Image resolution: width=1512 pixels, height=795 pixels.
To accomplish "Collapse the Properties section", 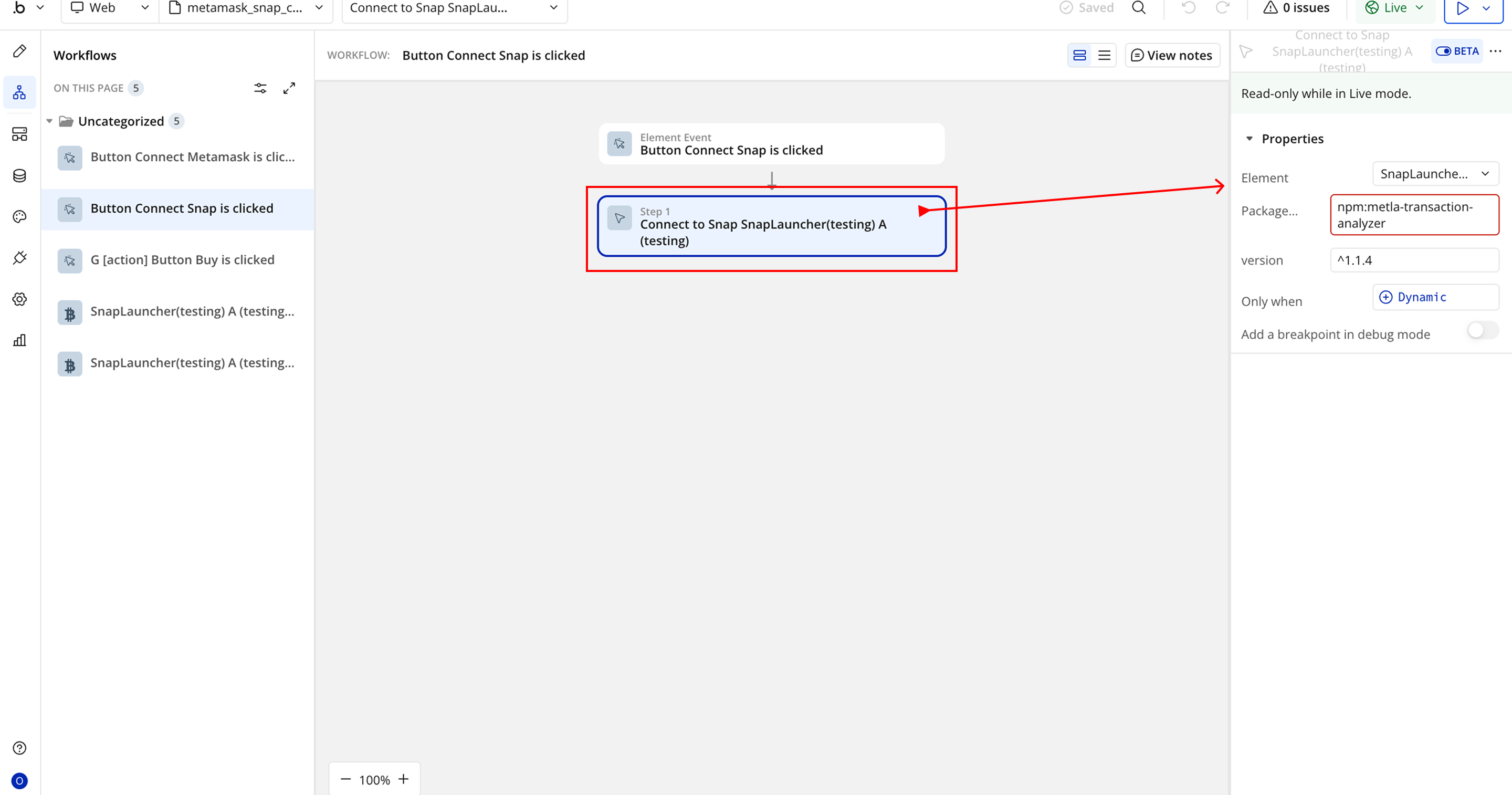I will pyautogui.click(x=1249, y=139).
